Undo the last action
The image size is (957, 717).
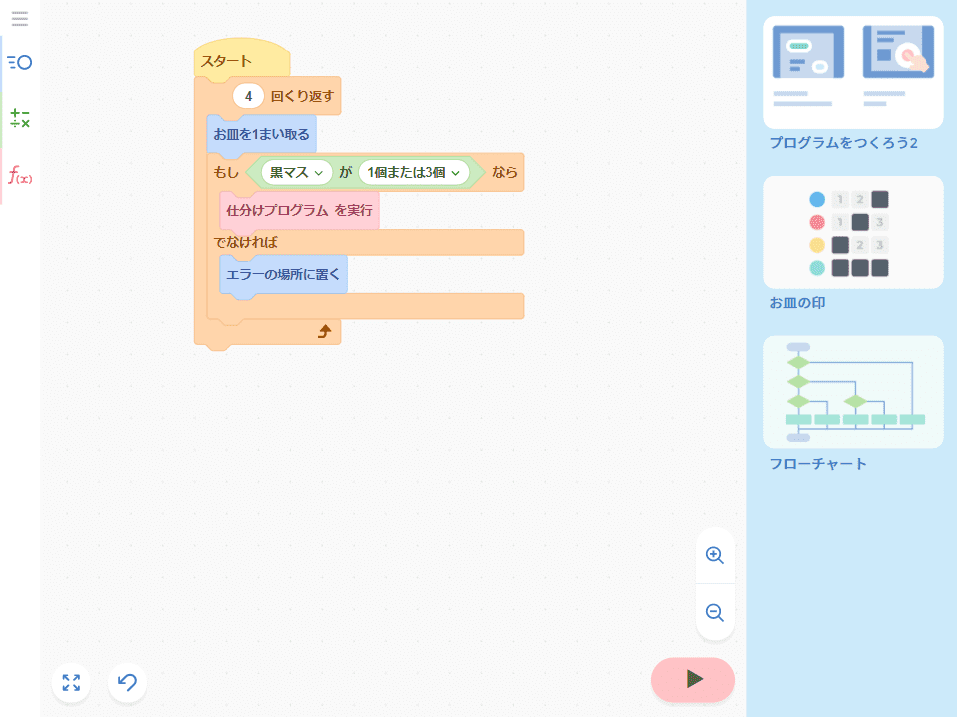(127, 683)
